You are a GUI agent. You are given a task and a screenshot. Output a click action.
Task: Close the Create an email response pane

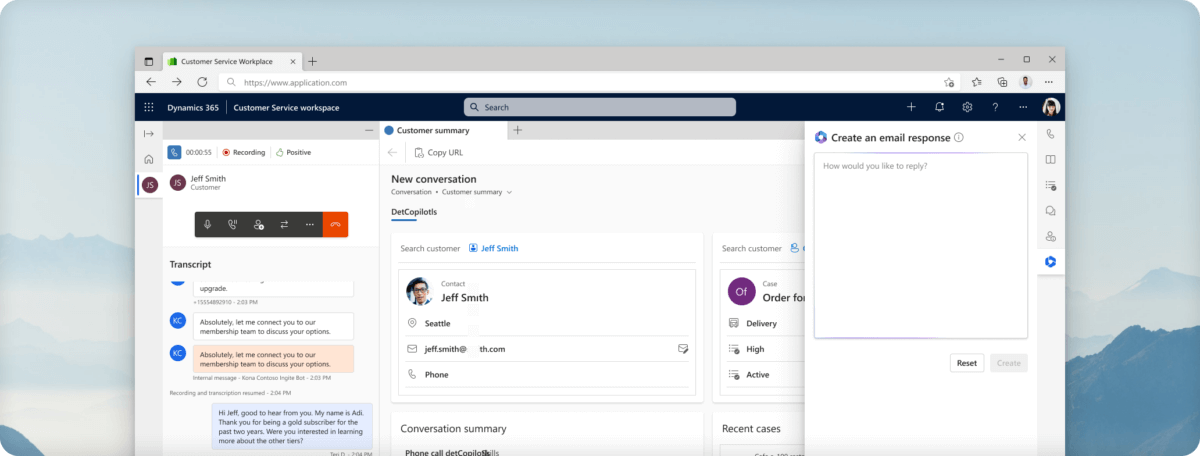point(1021,137)
